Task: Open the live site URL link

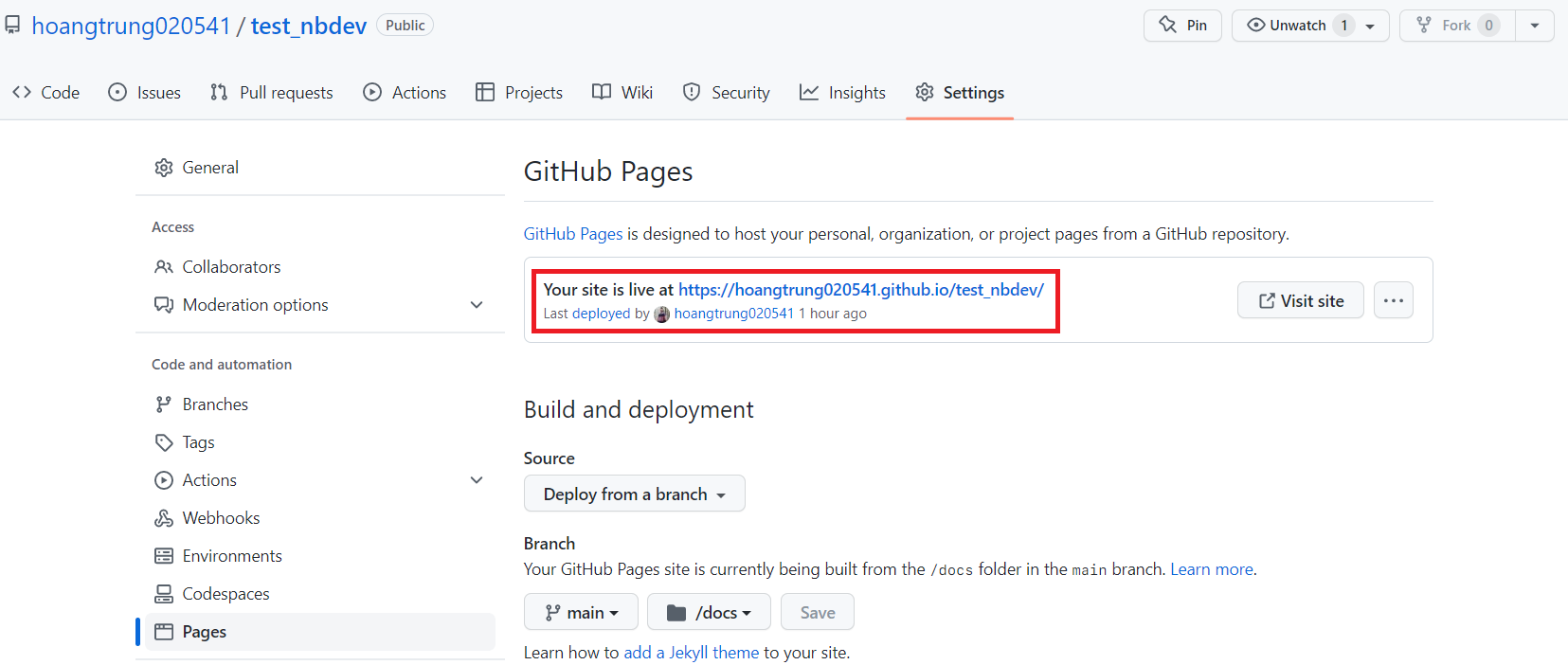Action: 860,290
